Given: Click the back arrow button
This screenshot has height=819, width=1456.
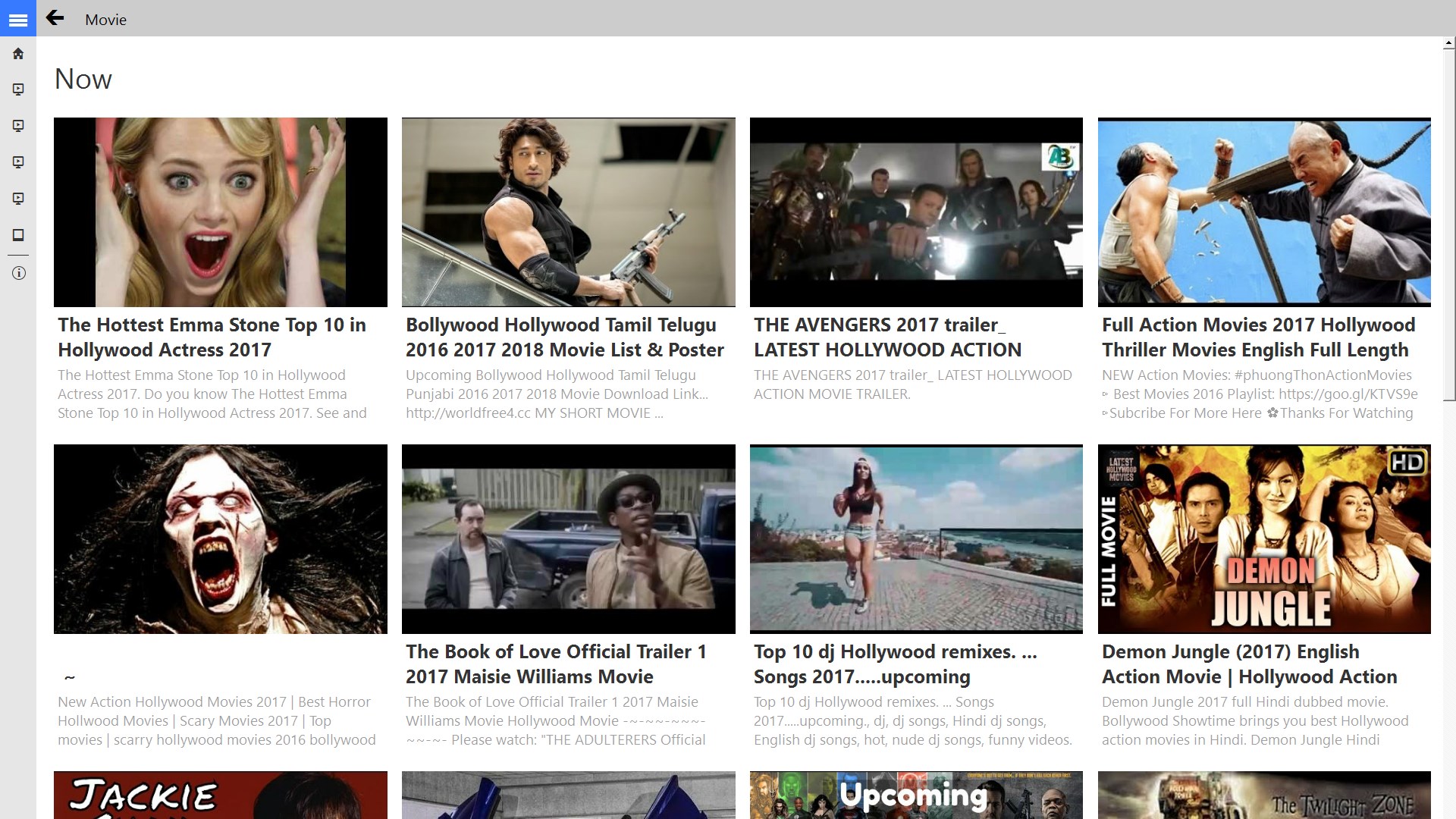Looking at the screenshot, I should point(55,18).
